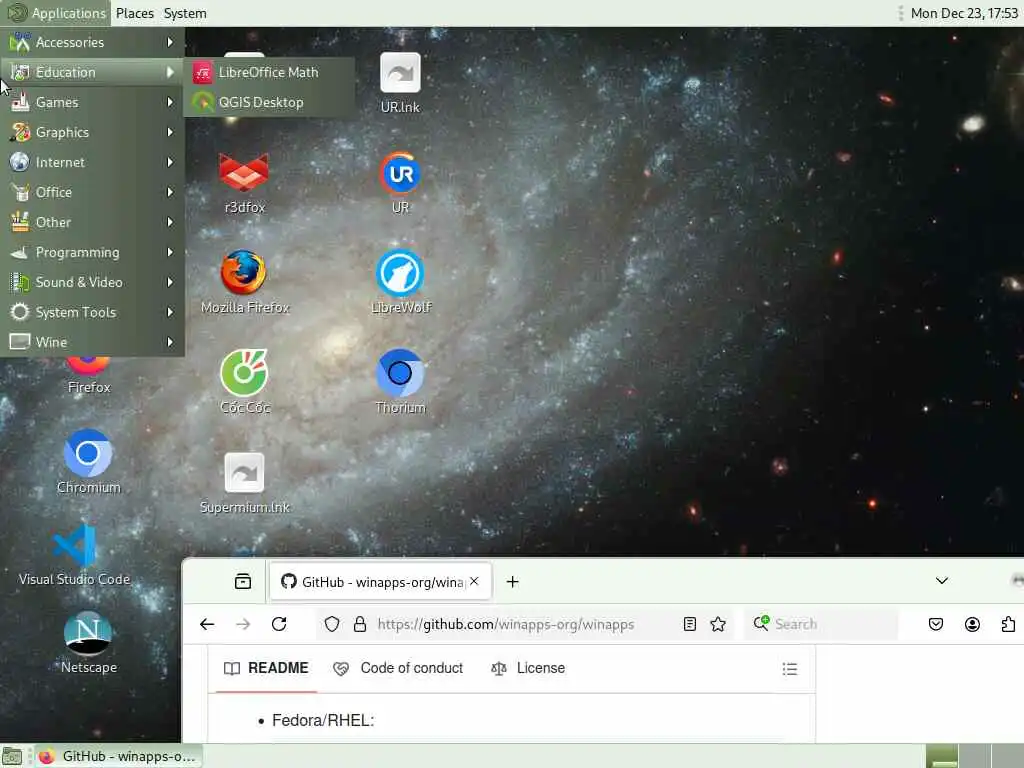This screenshot has width=1024, height=768.
Task: Open a new browser tab
Action: [x=513, y=582]
